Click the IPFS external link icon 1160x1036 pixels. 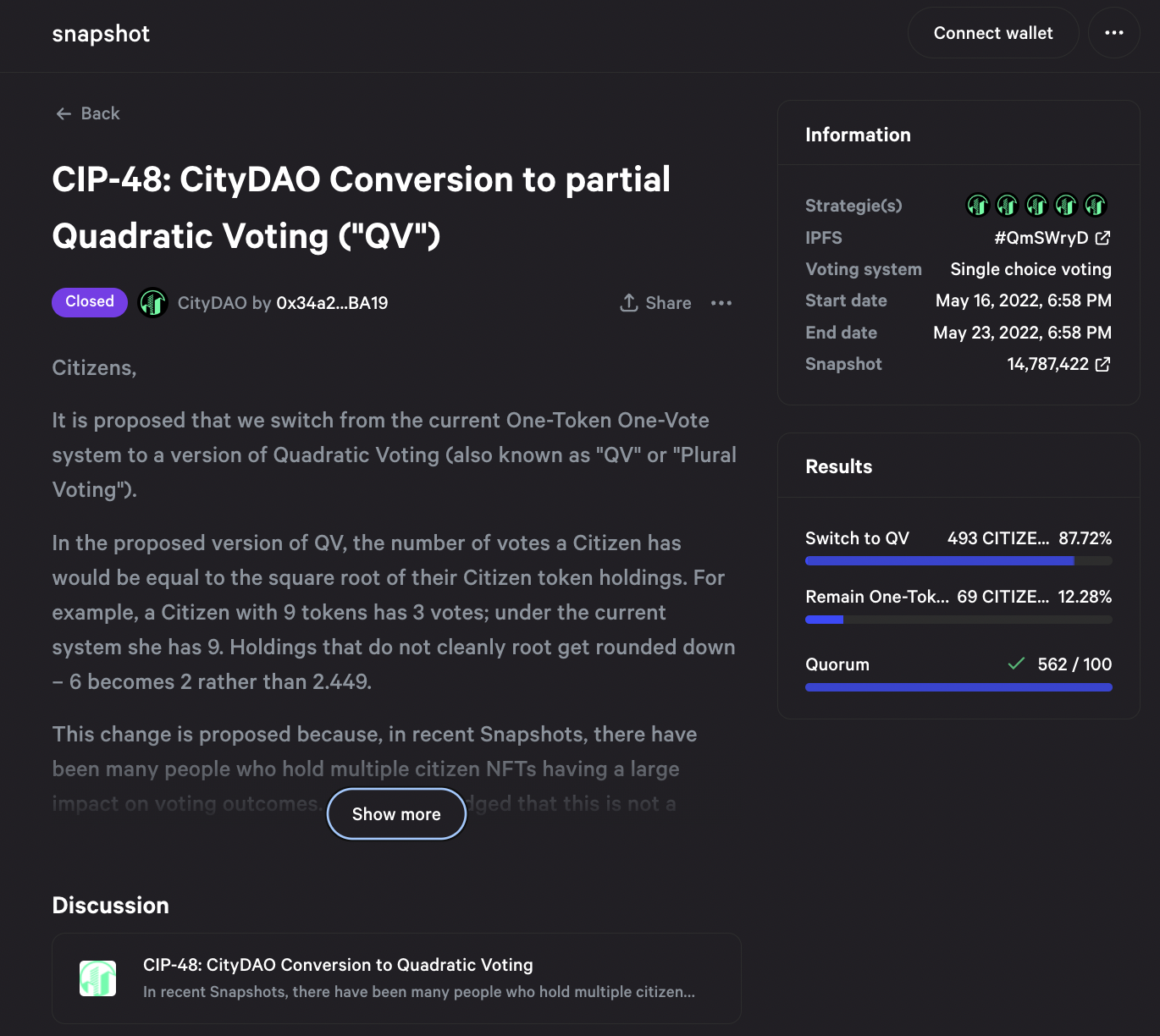[x=1102, y=238]
